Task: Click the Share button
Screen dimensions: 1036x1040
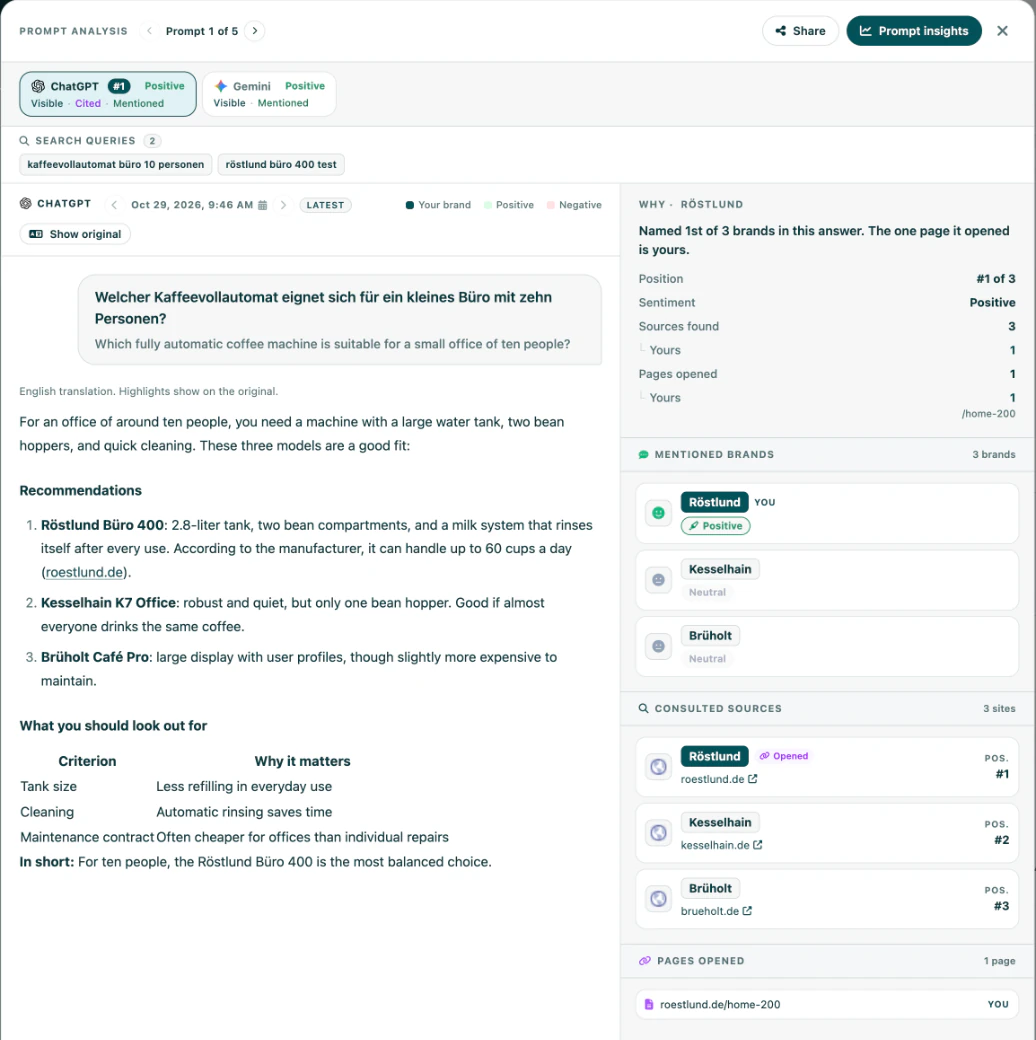Action: tap(801, 31)
